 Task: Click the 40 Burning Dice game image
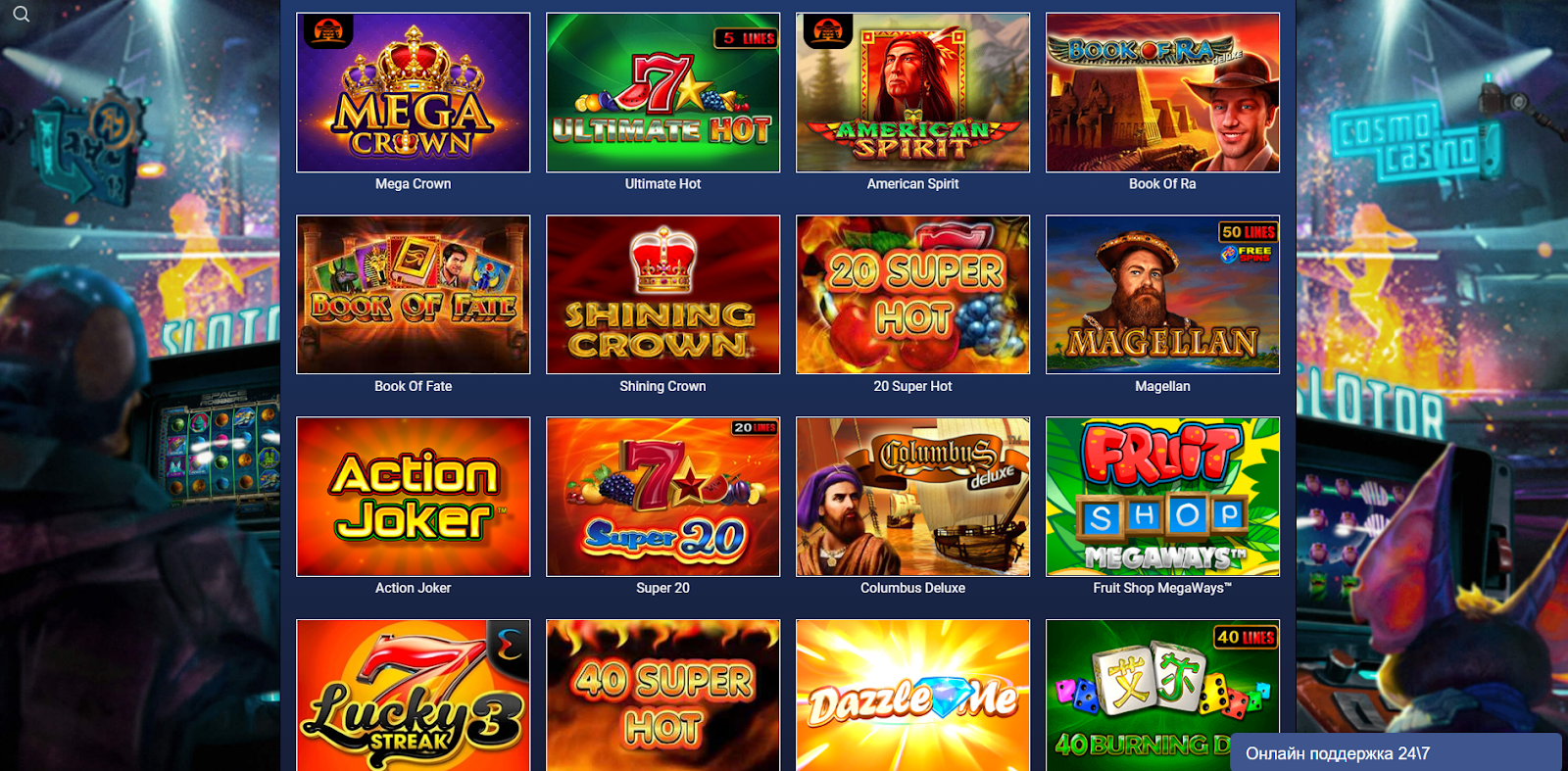(1137, 681)
